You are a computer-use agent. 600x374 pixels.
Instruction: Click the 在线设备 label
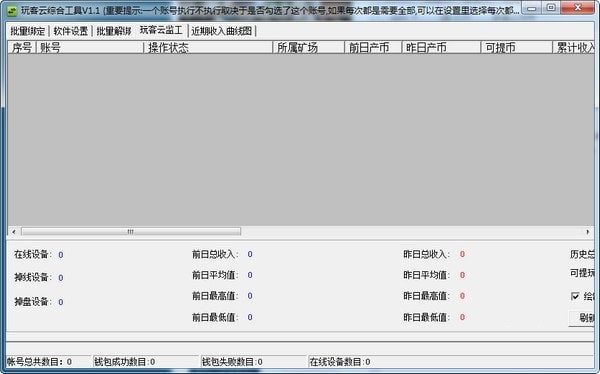coord(33,255)
